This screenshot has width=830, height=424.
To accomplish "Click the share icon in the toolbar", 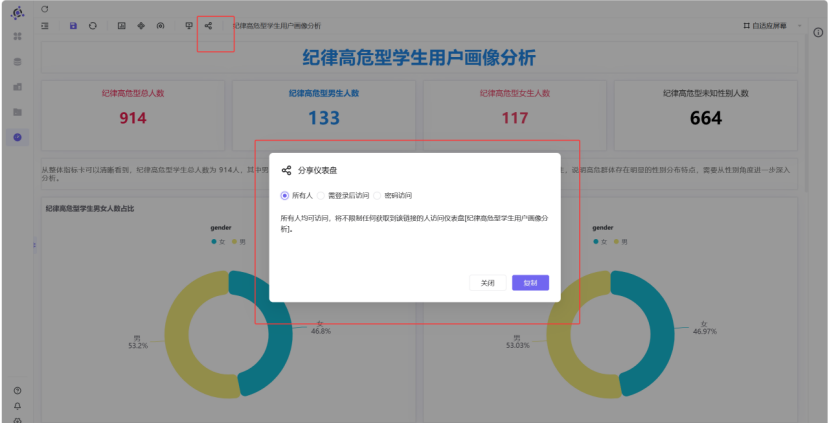I will point(209,25).
